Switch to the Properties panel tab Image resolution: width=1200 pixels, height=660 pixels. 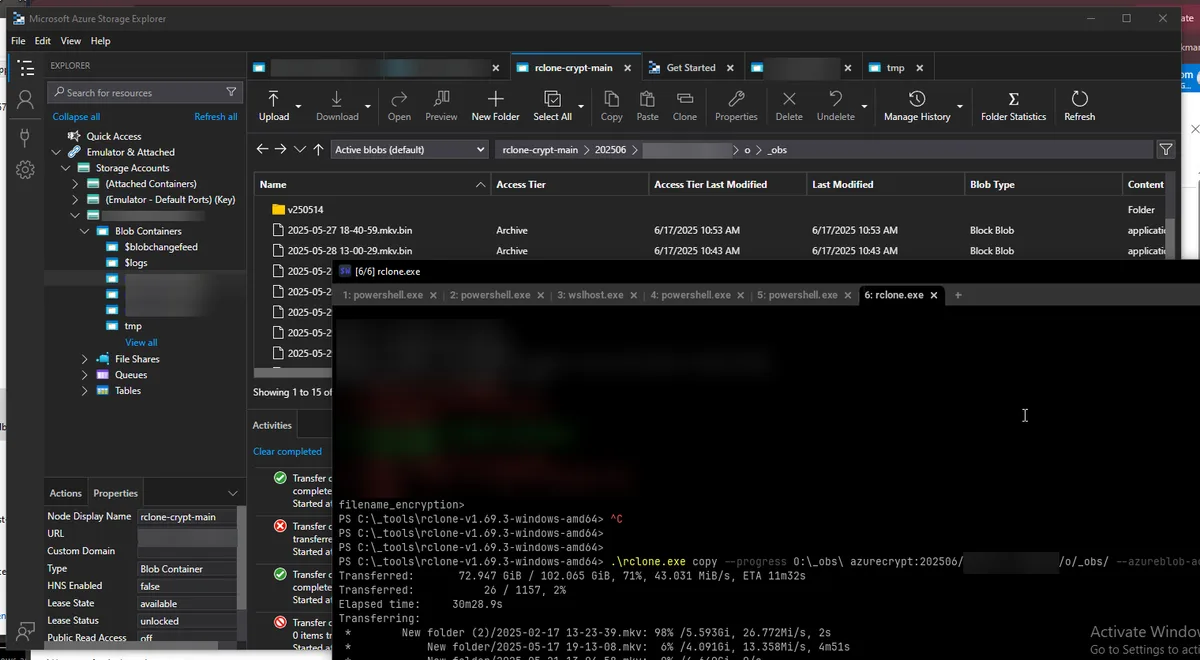[115, 493]
